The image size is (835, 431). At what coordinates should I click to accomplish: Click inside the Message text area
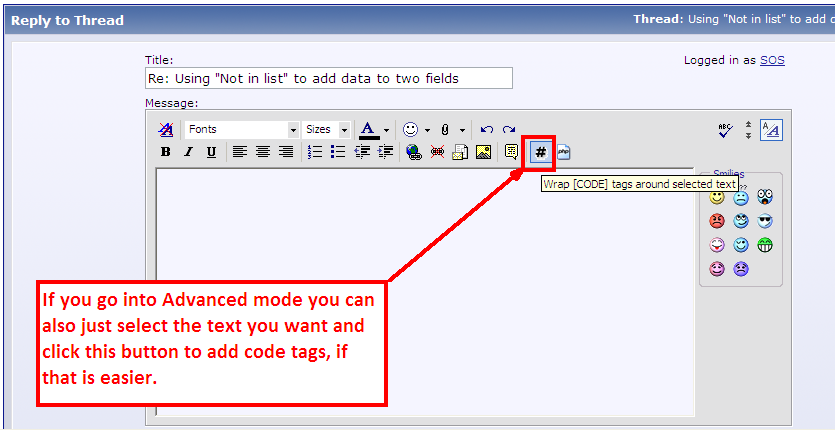425,291
